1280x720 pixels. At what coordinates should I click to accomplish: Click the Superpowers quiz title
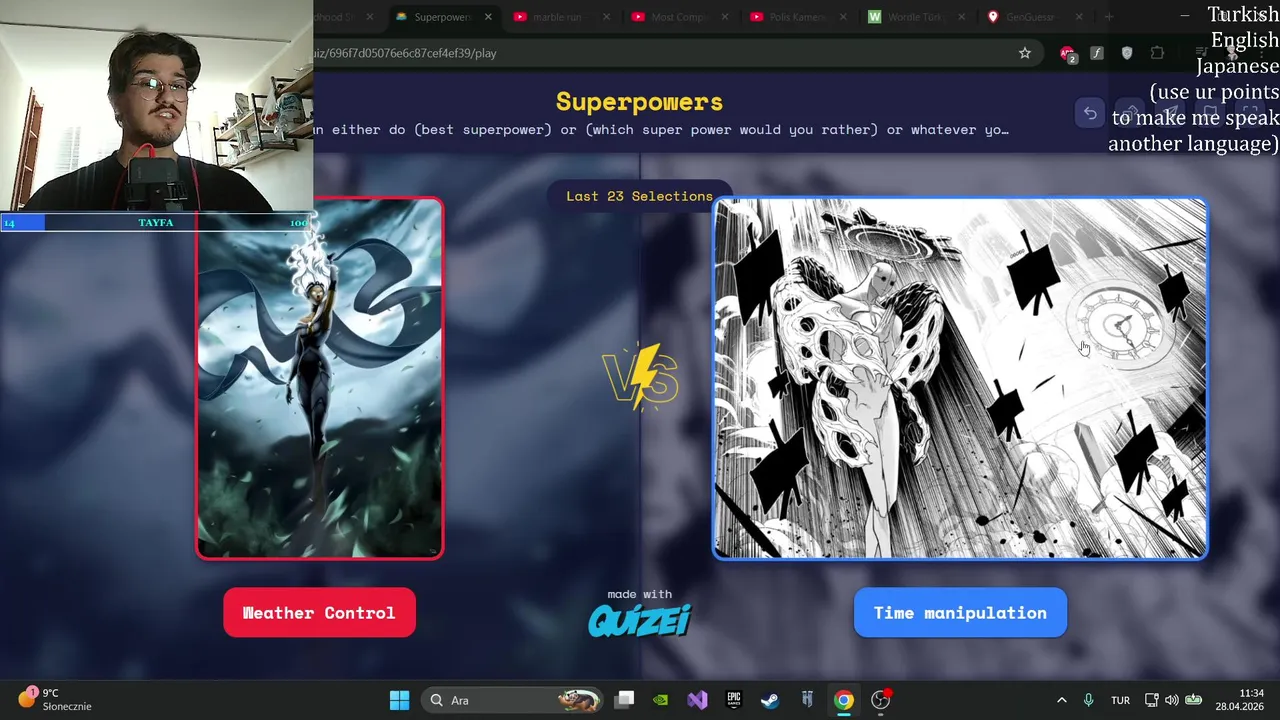pos(639,102)
